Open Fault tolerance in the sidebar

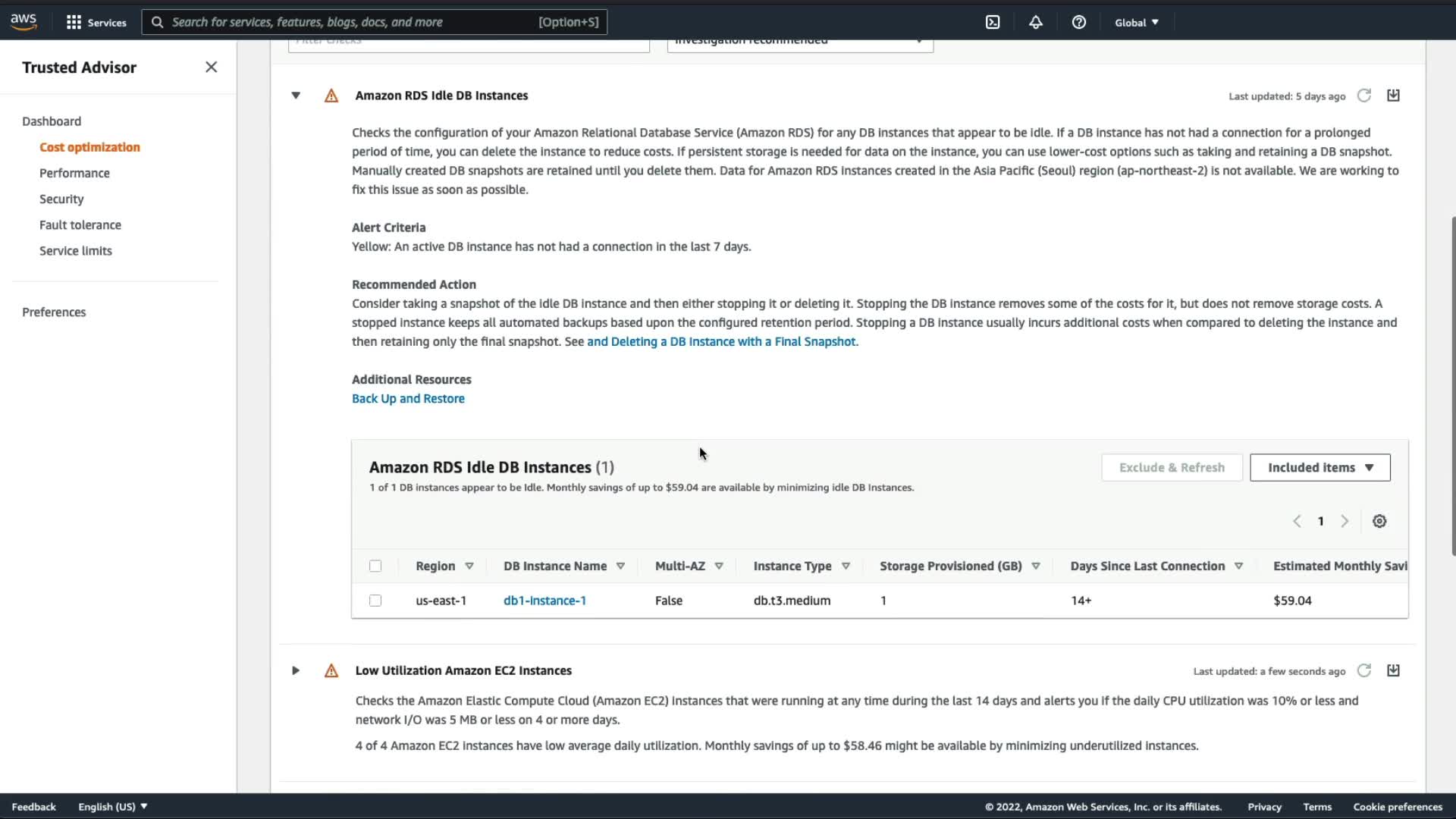(80, 224)
